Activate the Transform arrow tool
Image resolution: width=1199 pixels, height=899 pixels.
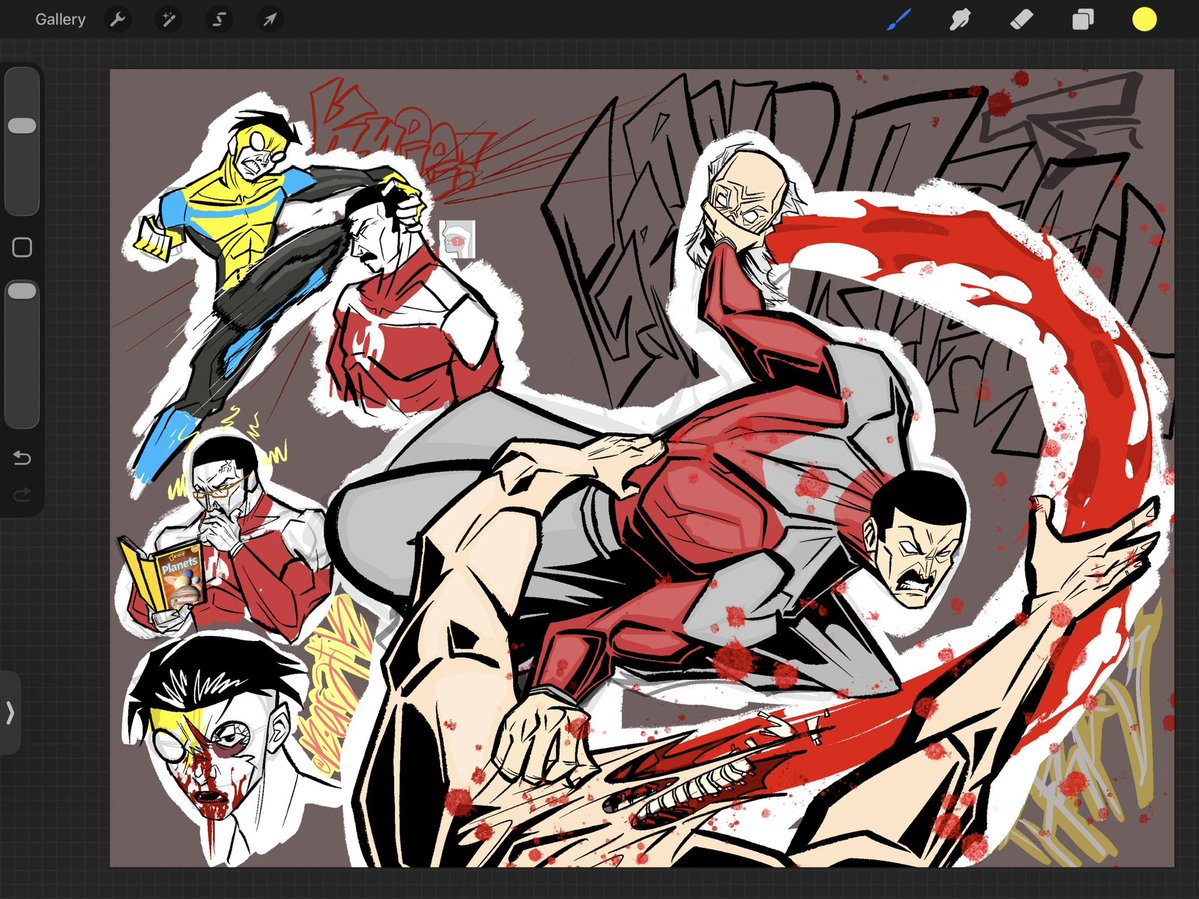click(269, 19)
